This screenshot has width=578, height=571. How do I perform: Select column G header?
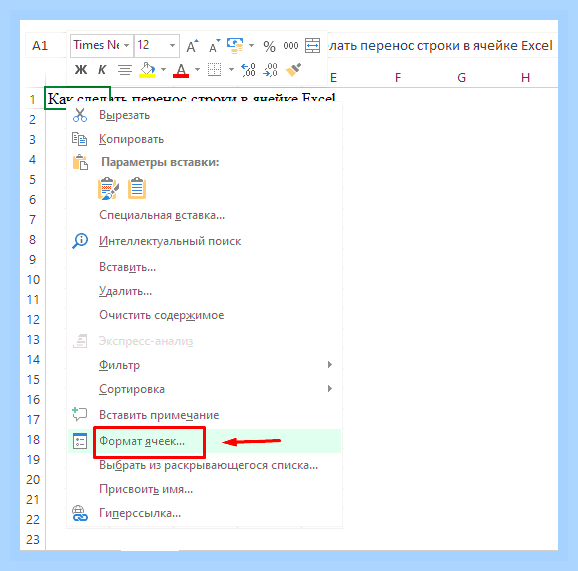462,78
